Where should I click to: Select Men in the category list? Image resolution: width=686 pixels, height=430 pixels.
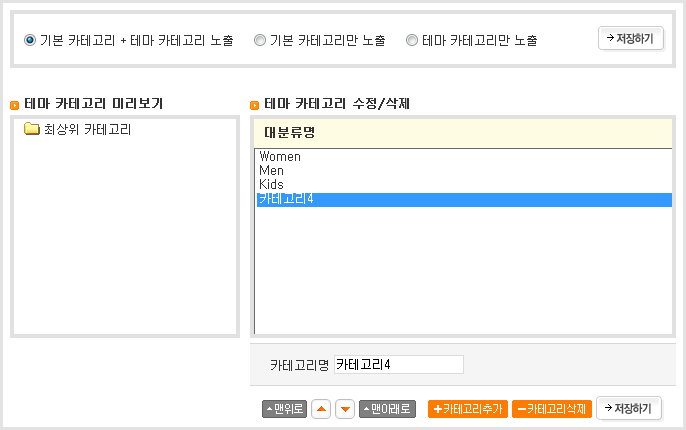coord(272,171)
